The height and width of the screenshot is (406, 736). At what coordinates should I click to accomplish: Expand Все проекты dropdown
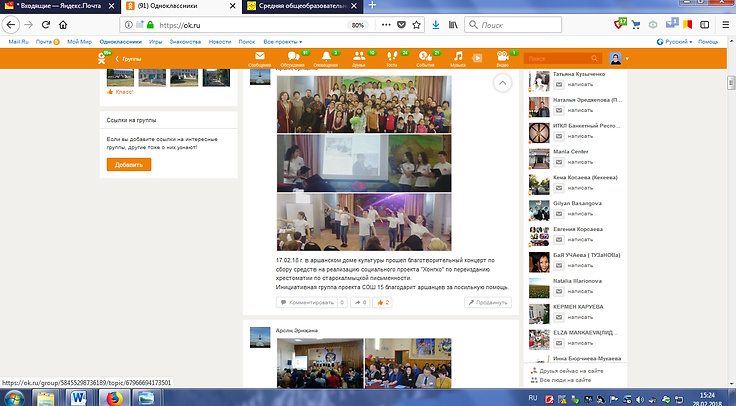point(283,42)
